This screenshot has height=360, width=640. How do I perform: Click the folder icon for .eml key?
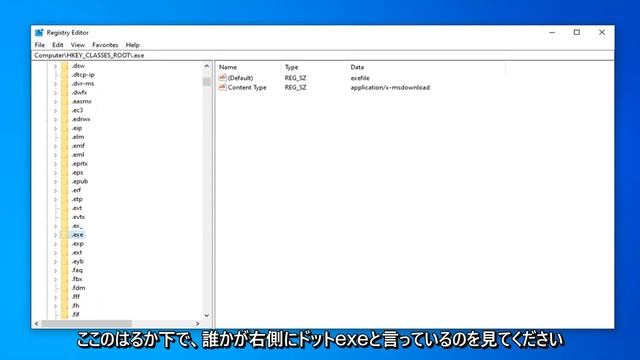(64, 155)
